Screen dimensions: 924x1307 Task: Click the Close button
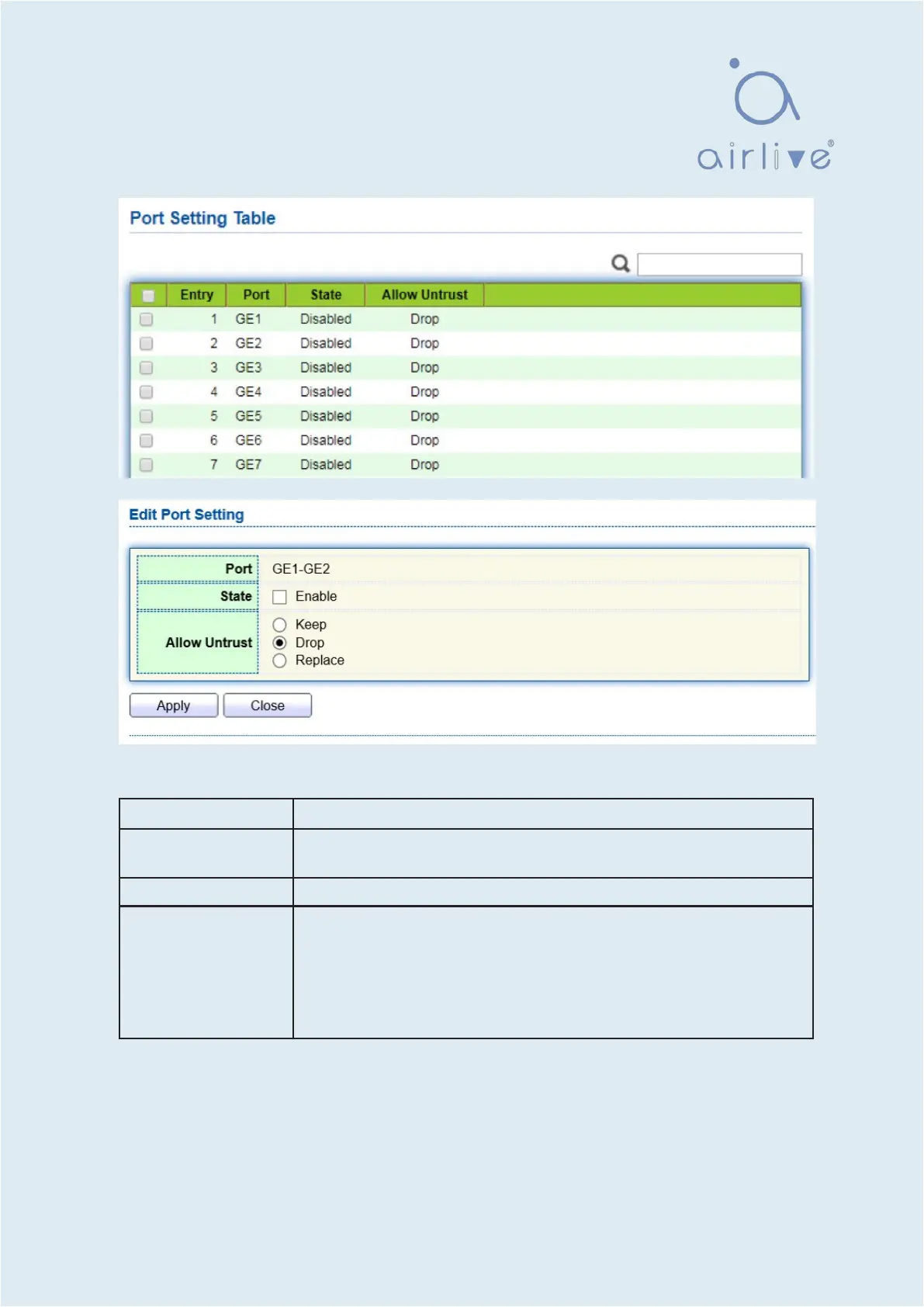(x=268, y=706)
